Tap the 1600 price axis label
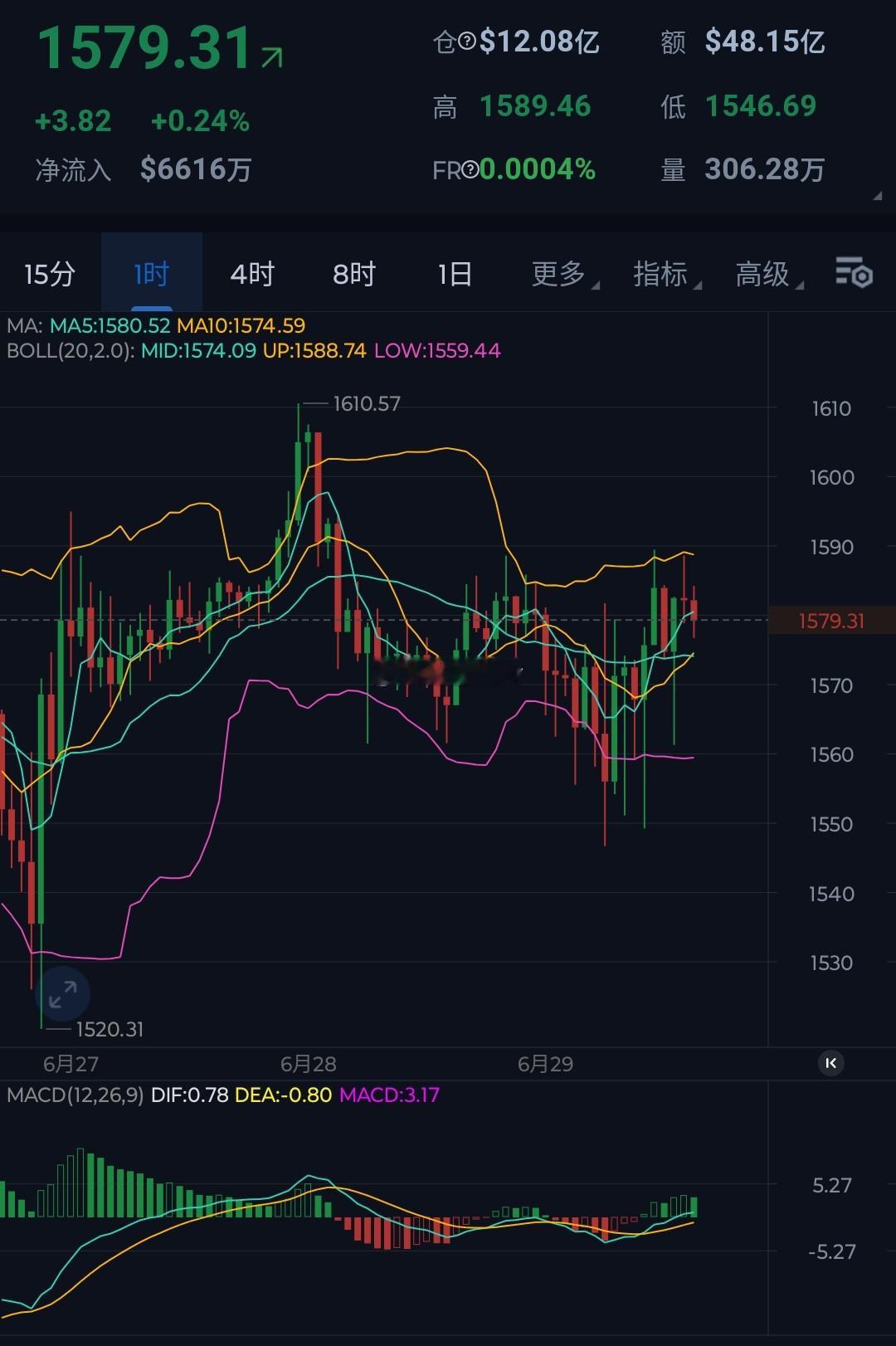 click(831, 477)
